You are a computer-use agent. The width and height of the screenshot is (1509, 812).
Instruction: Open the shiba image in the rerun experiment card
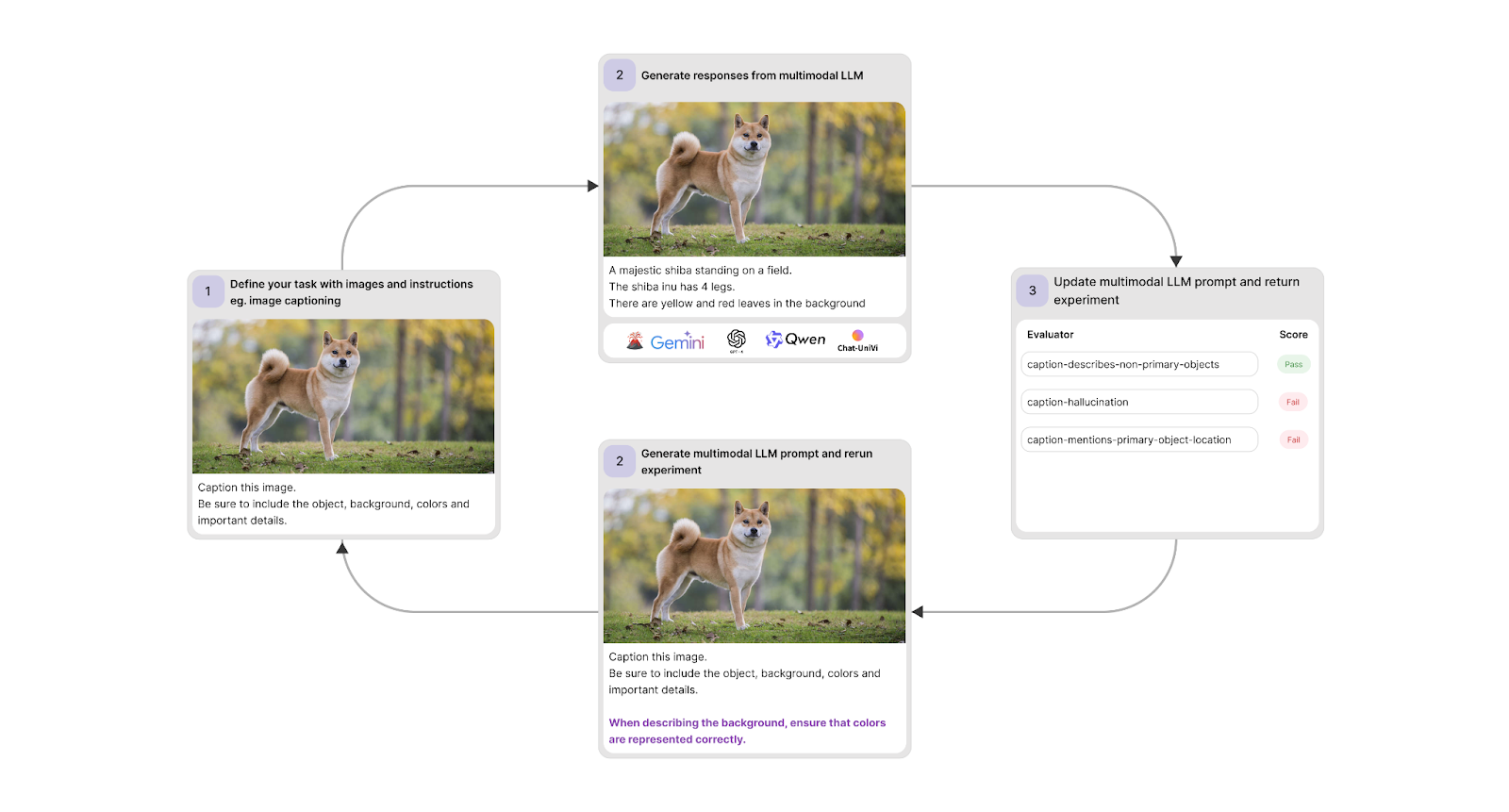click(754, 566)
